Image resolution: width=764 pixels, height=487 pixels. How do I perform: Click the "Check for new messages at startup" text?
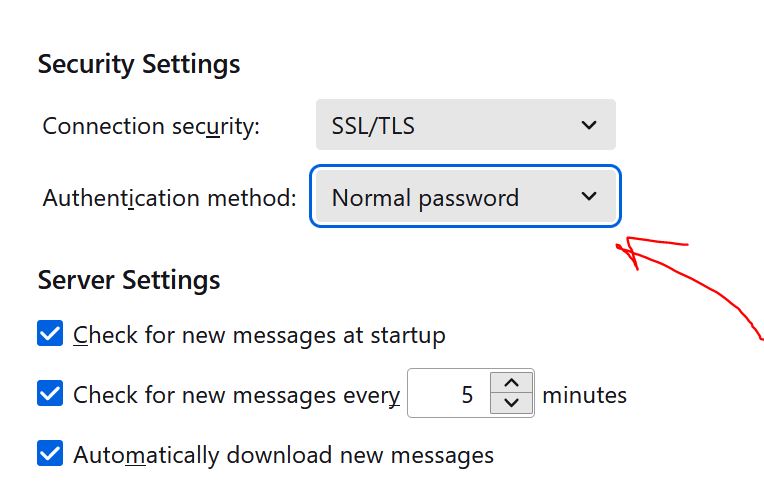click(x=259, y=335)
